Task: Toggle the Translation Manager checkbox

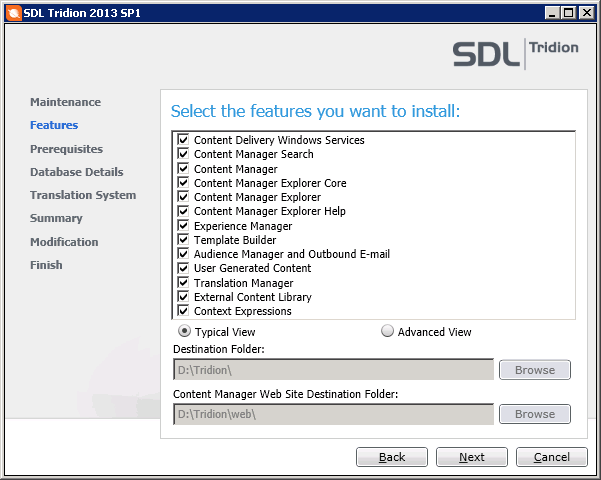Action: click(183, 283)
